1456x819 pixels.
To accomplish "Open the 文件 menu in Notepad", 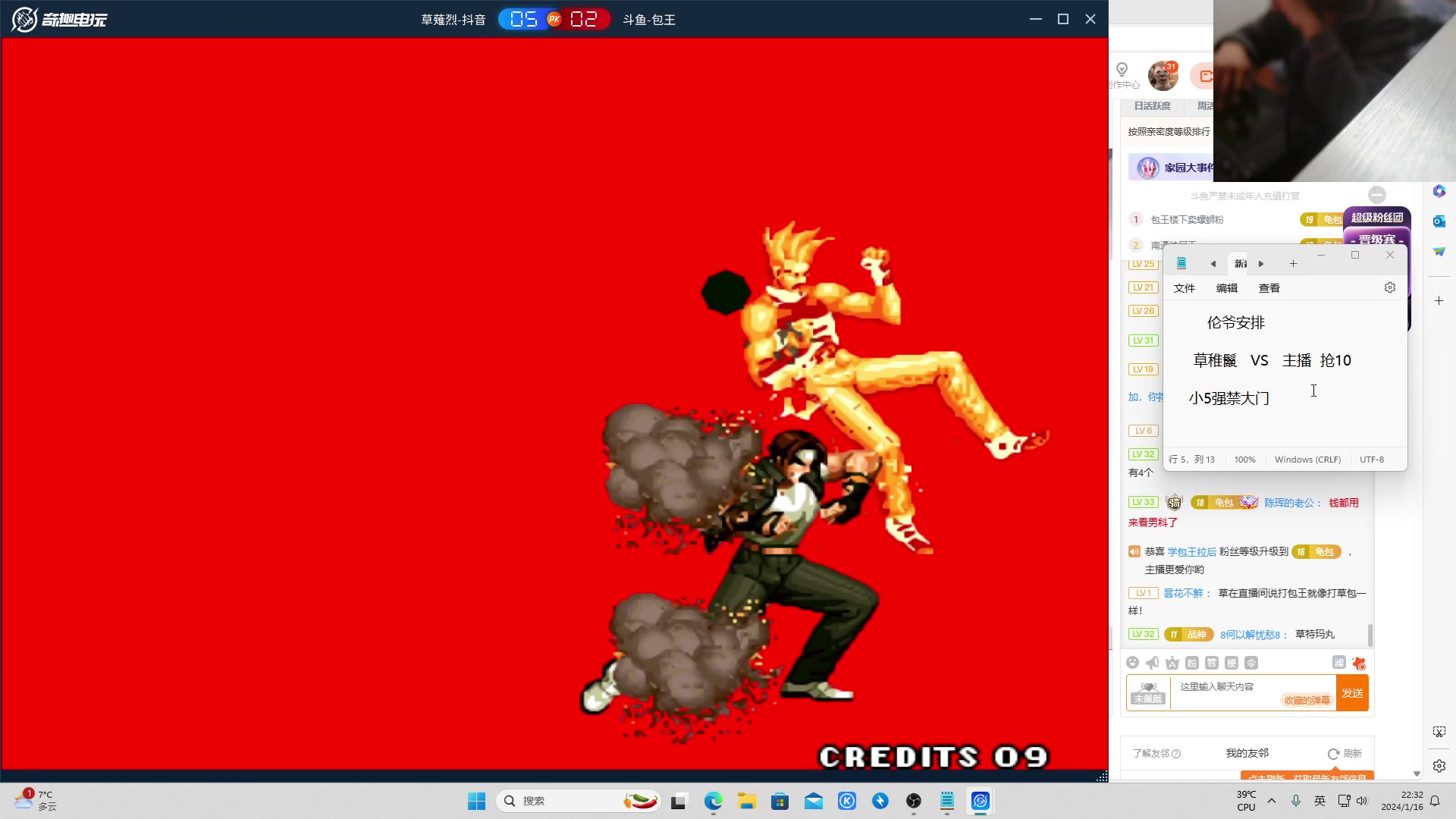I will coord(1185,288).
